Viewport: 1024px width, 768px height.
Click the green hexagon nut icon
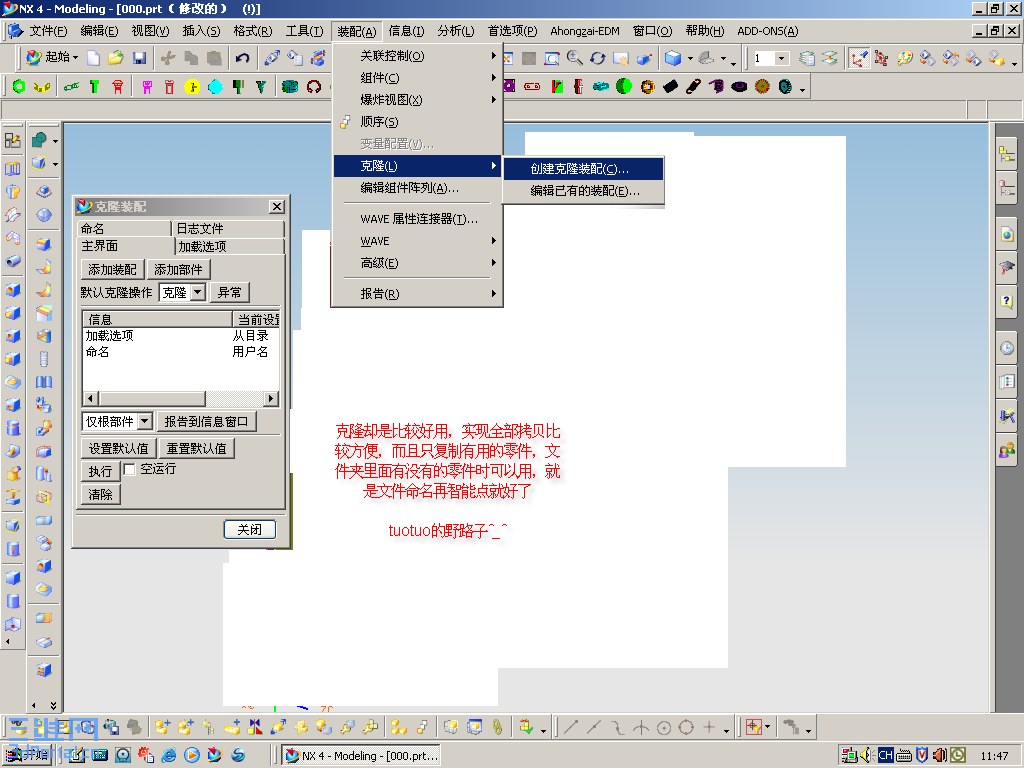click(19, 86)
